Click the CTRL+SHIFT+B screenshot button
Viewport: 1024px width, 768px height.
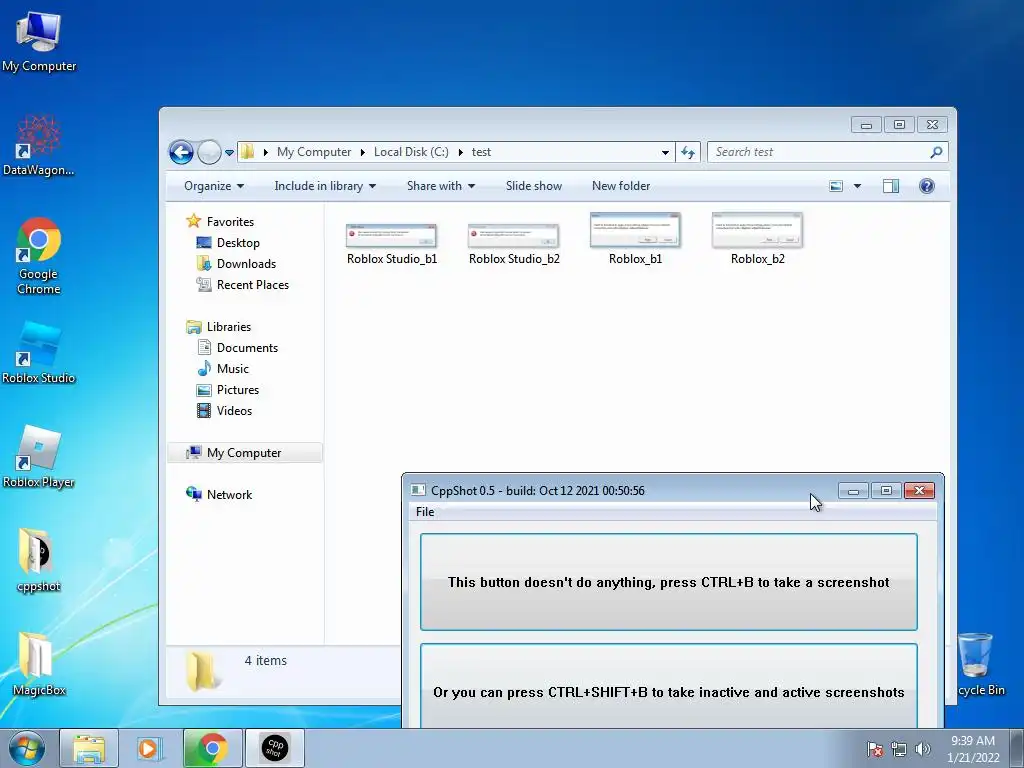pyautogui.click(x=669, y=686)
